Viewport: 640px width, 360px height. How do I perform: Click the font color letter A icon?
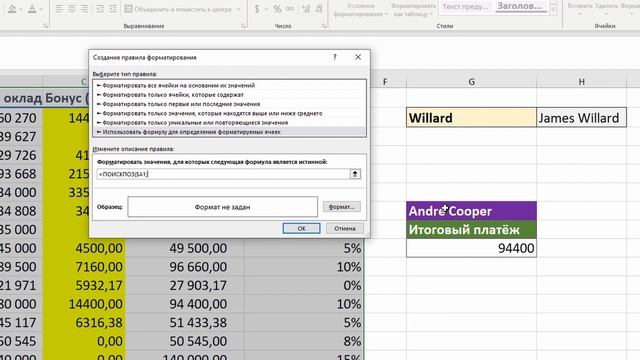[x=32, y=9]
